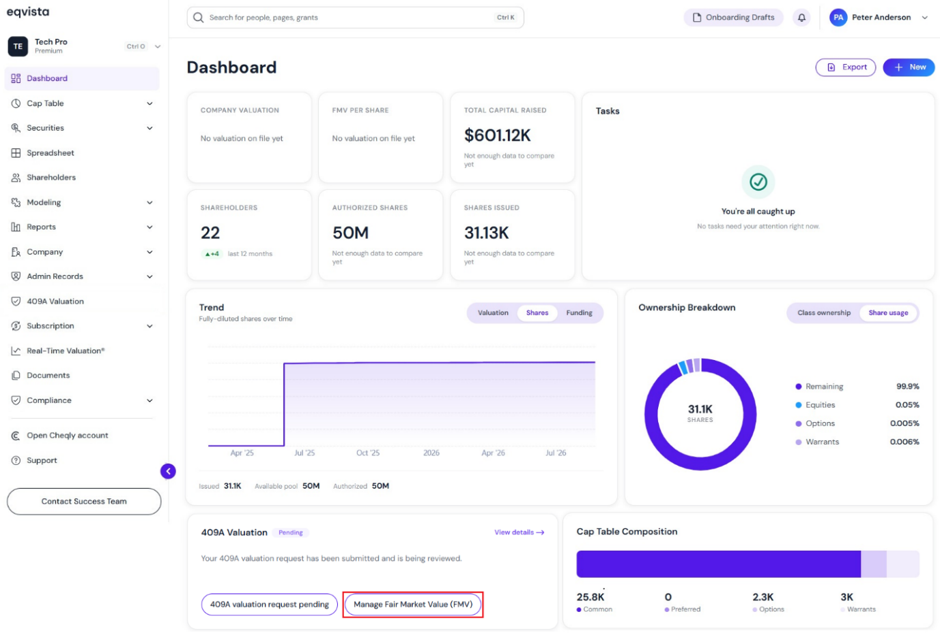Click the Cap Table Composition bar
Image resolution: width=940 pixels, height=633 pixels.
748,564
